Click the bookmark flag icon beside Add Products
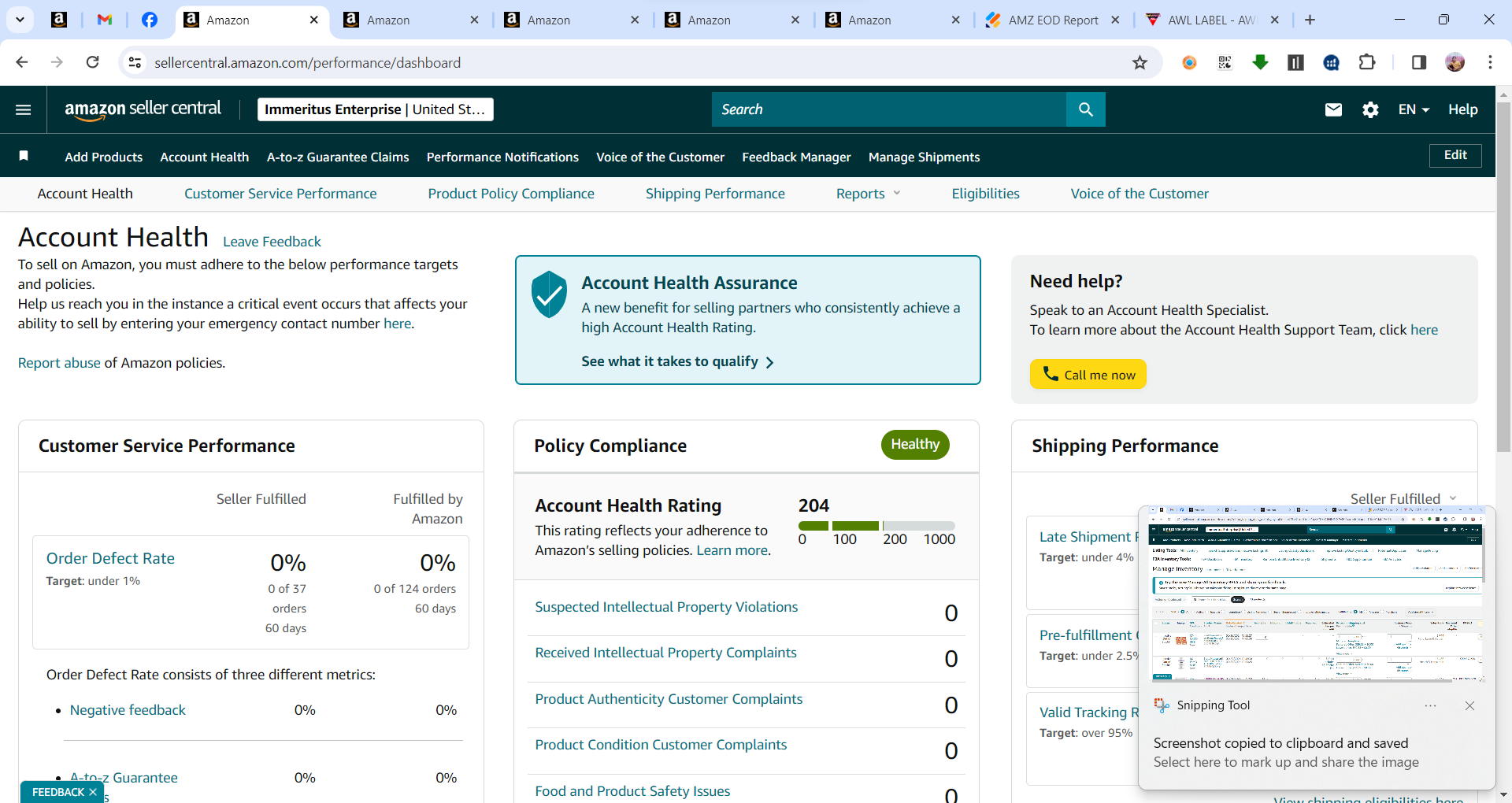This screenshot has height=803, width=1512. point(24,156)
